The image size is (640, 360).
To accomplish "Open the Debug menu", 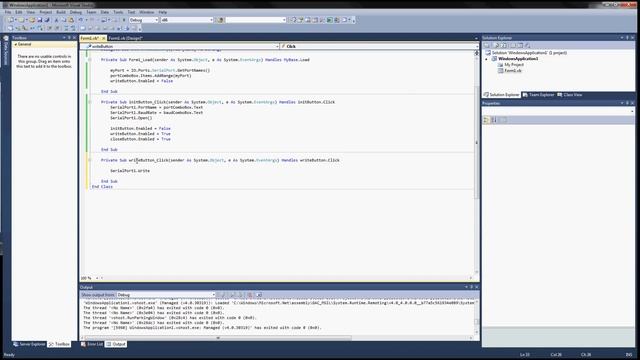I will coord(76,12).
